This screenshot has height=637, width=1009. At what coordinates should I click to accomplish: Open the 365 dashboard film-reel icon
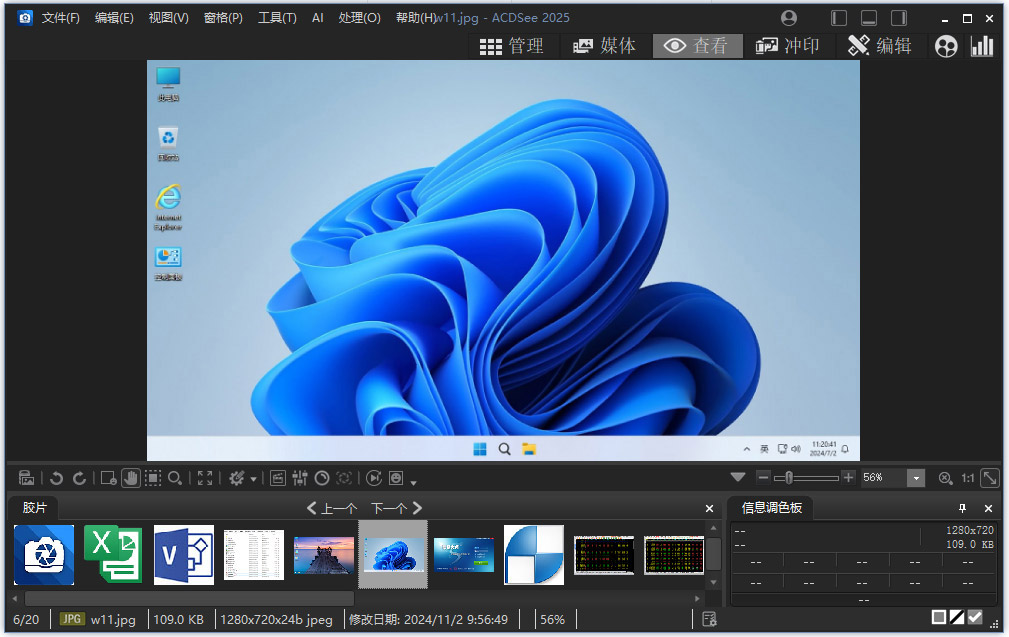tap(946, 46)
